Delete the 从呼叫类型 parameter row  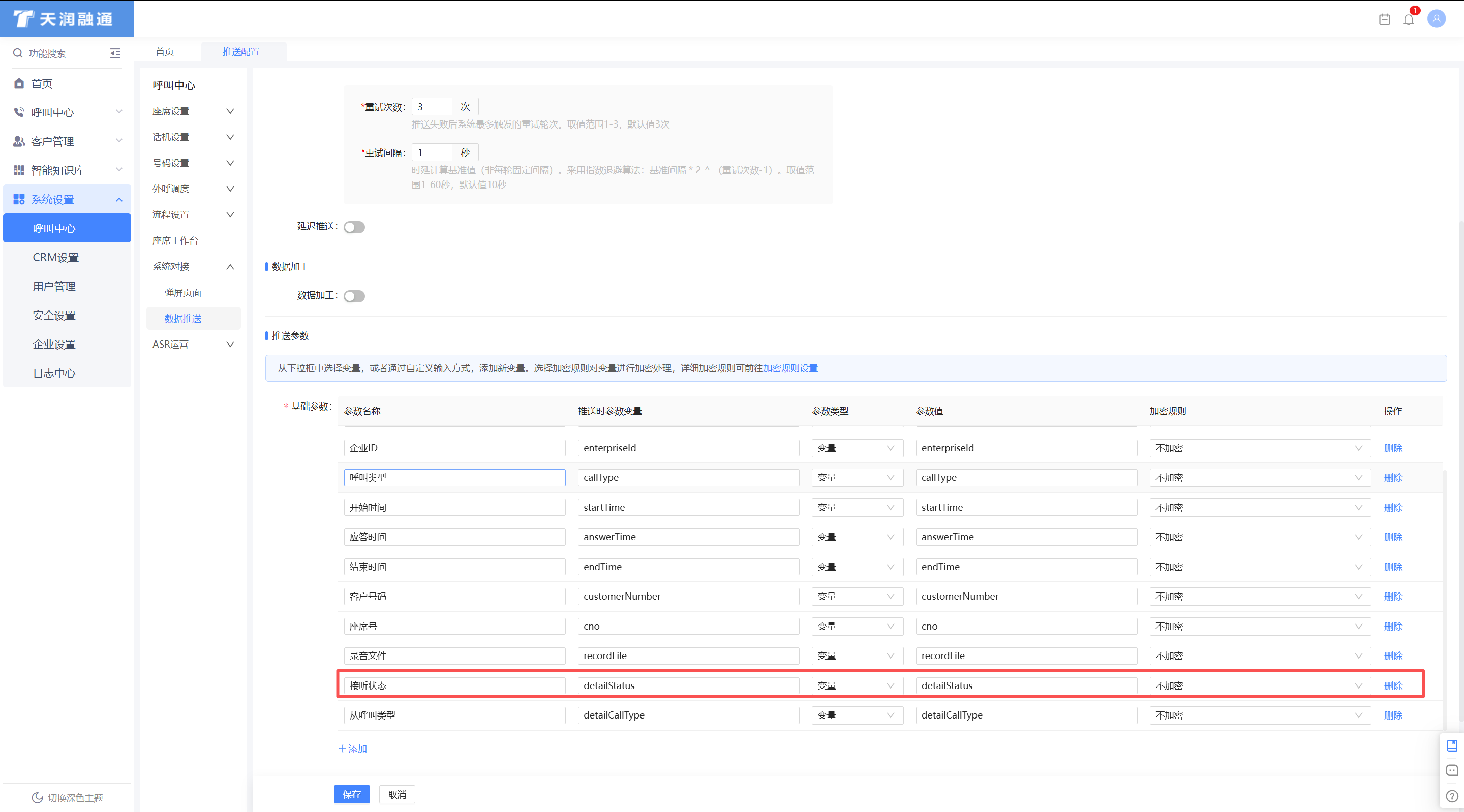click(x=1393, y=715)
